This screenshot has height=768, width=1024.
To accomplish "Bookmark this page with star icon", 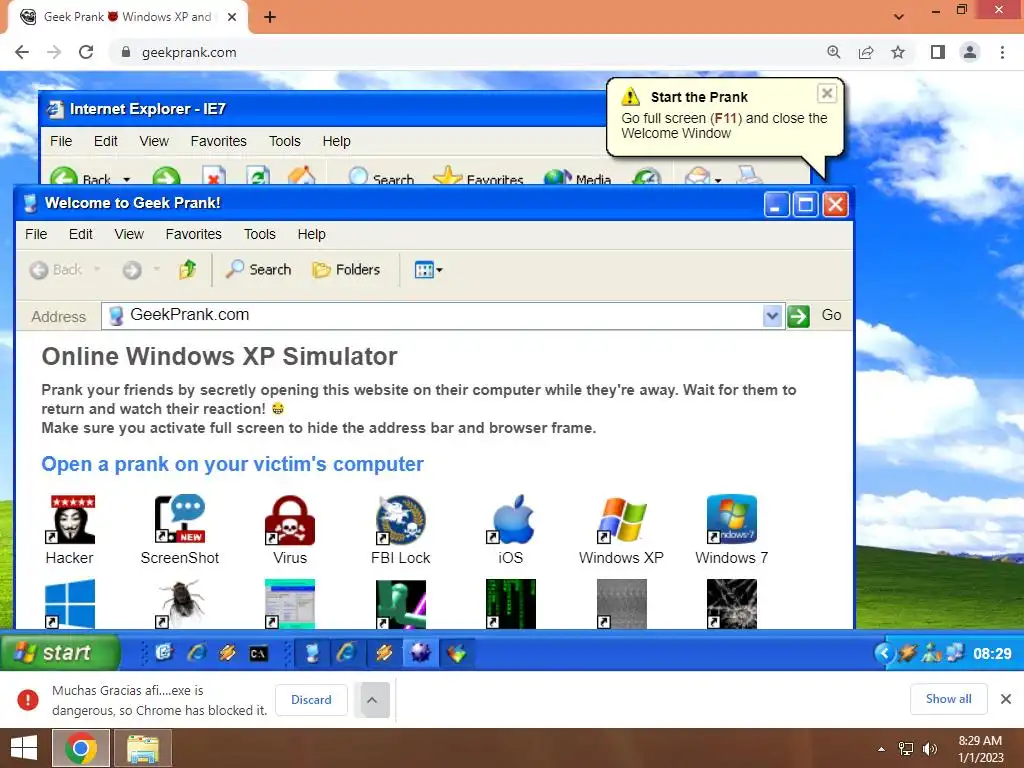I will 898,52.
